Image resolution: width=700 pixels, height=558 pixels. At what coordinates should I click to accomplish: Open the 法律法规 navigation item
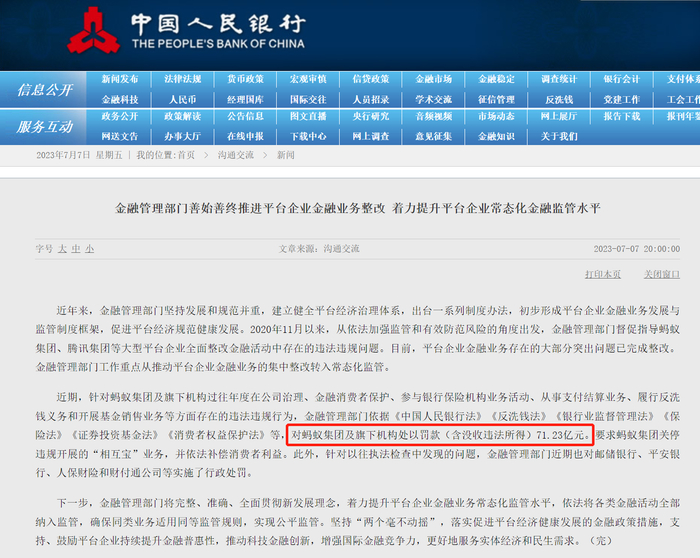(183, 79)
